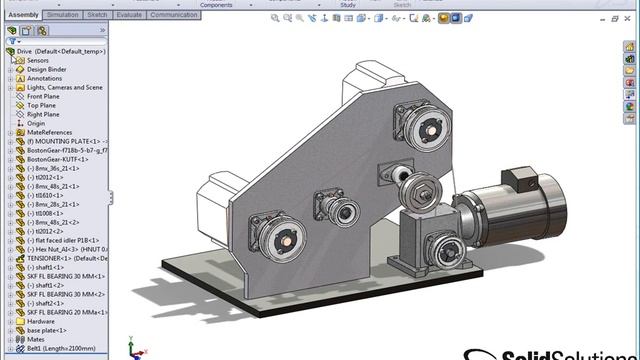Click the electric motor in the 3D model
The width and height of the screenshot is (640, 360).
(x=515, y=208)
